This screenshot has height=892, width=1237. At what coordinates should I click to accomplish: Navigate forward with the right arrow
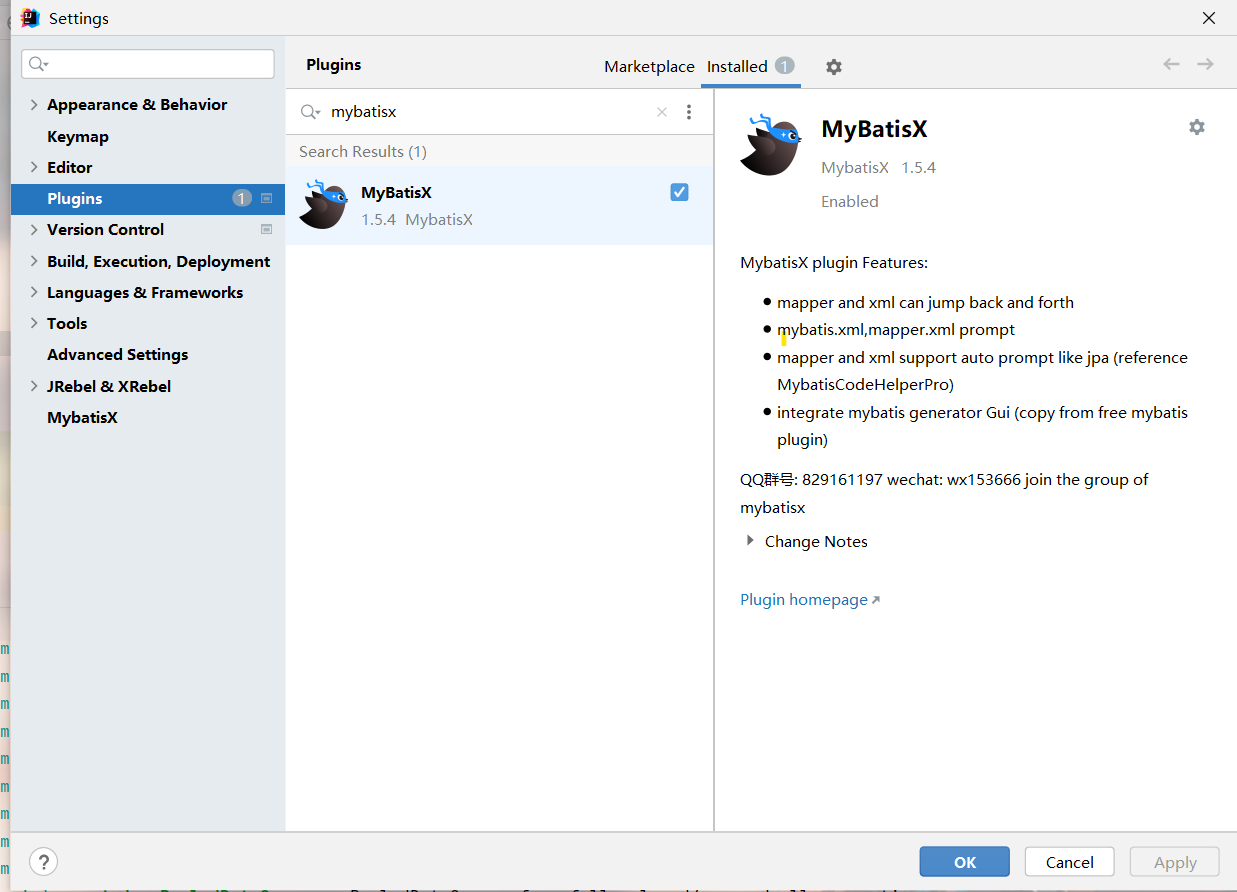[x=1205, y=64]
